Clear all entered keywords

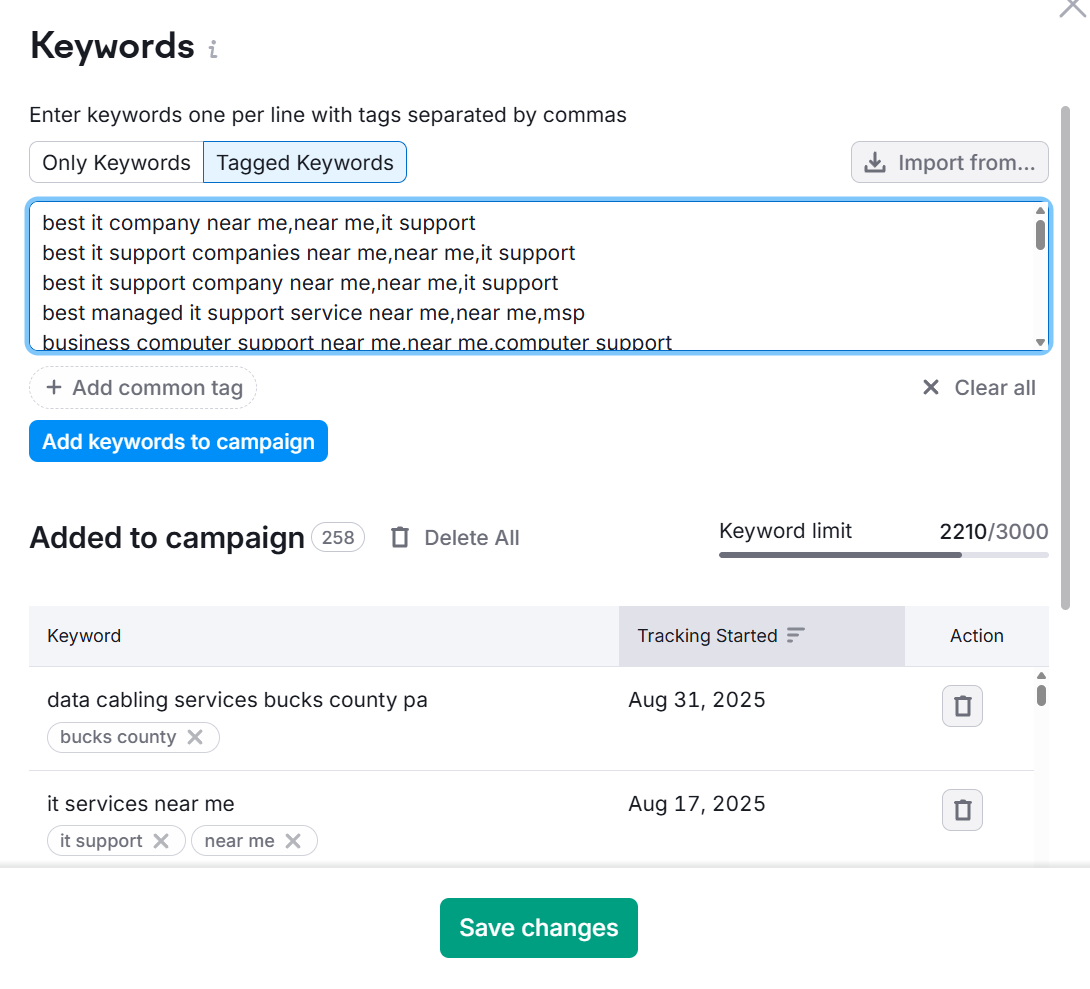point(979,388)
